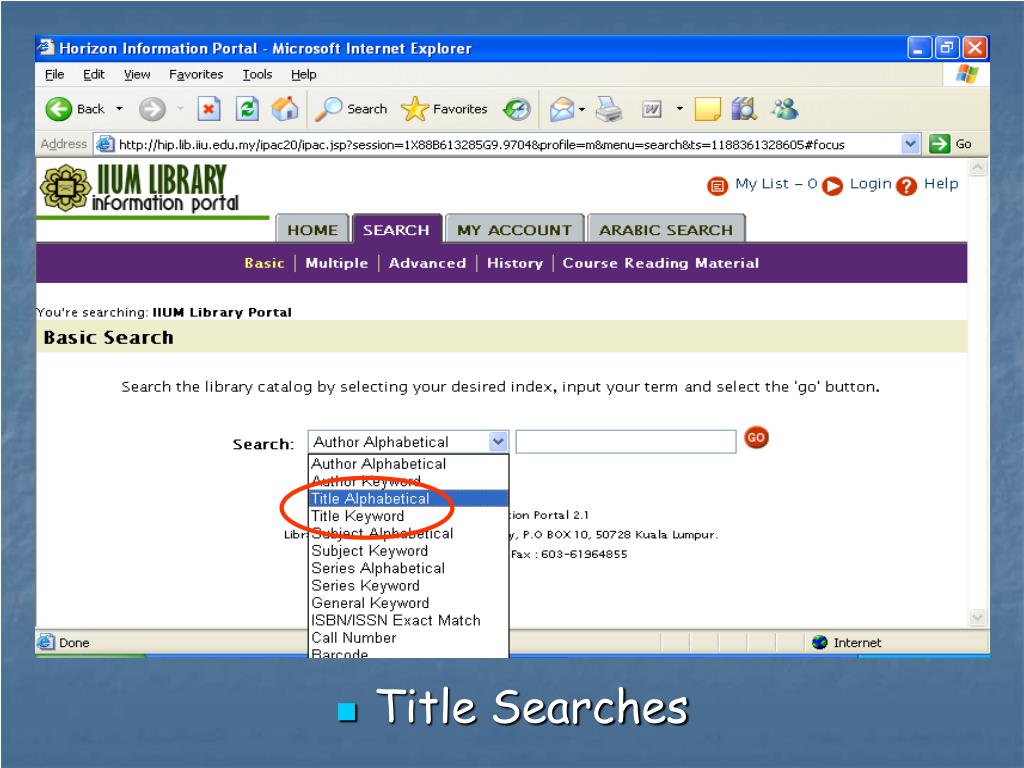Click the yellow note Discuss icon
Viewport: 1024px width, 768px height.
point(707,109)
